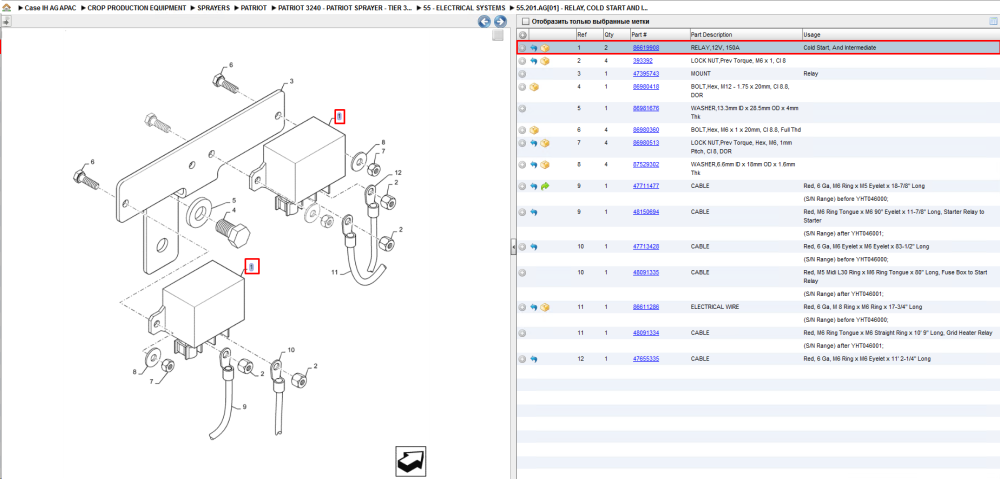Open part number link 48150694

[x=645, y=212]
